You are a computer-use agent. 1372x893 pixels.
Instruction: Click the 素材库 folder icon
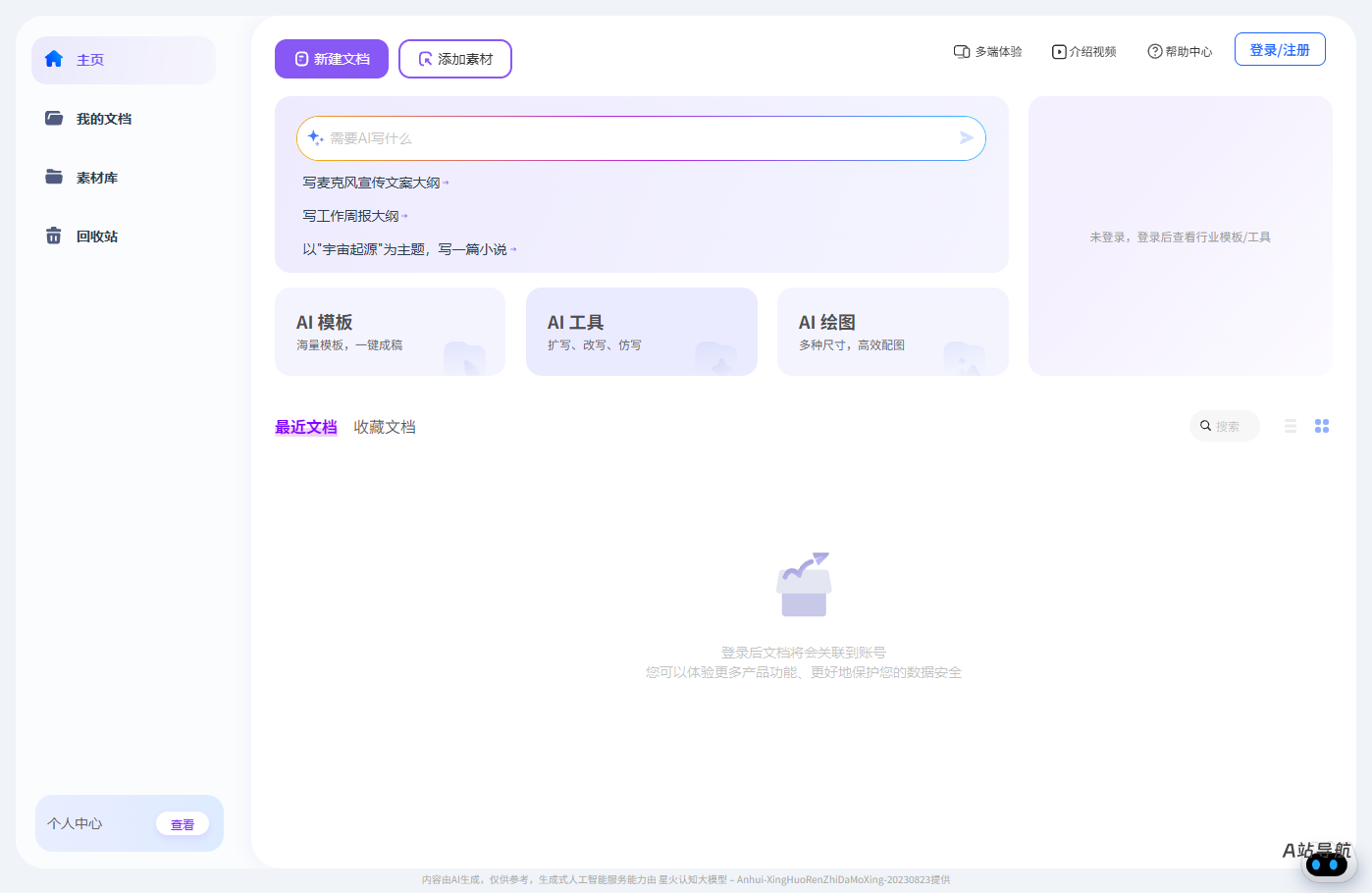coord(54,177)
